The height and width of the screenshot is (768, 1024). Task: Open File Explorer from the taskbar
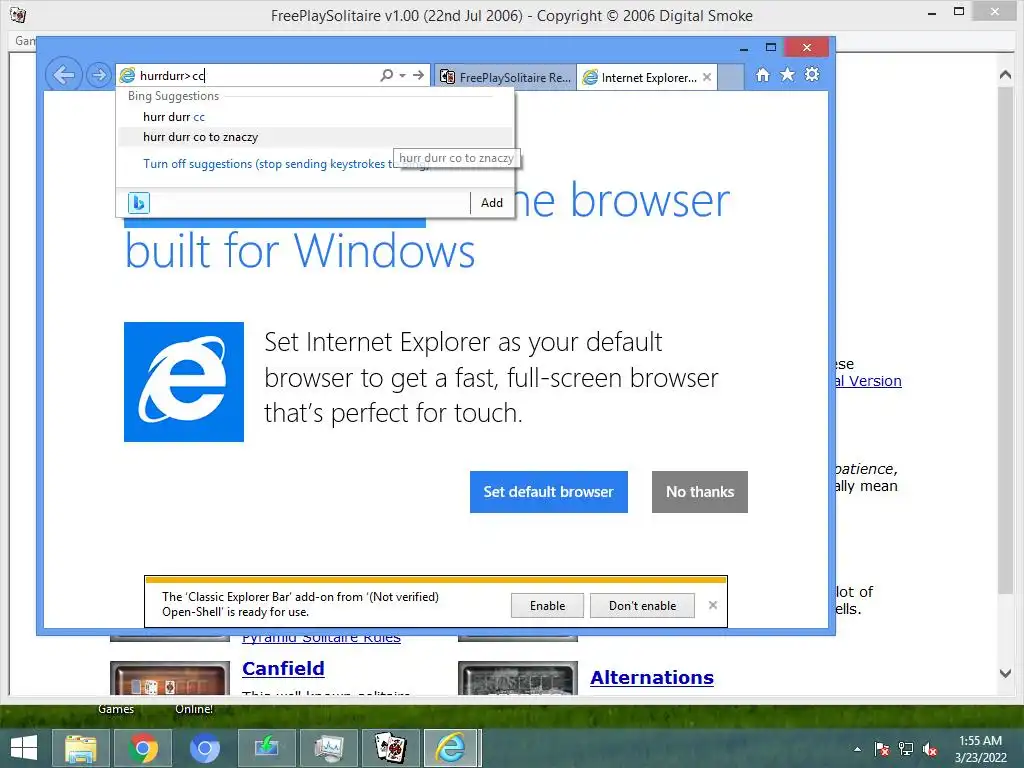81,748
